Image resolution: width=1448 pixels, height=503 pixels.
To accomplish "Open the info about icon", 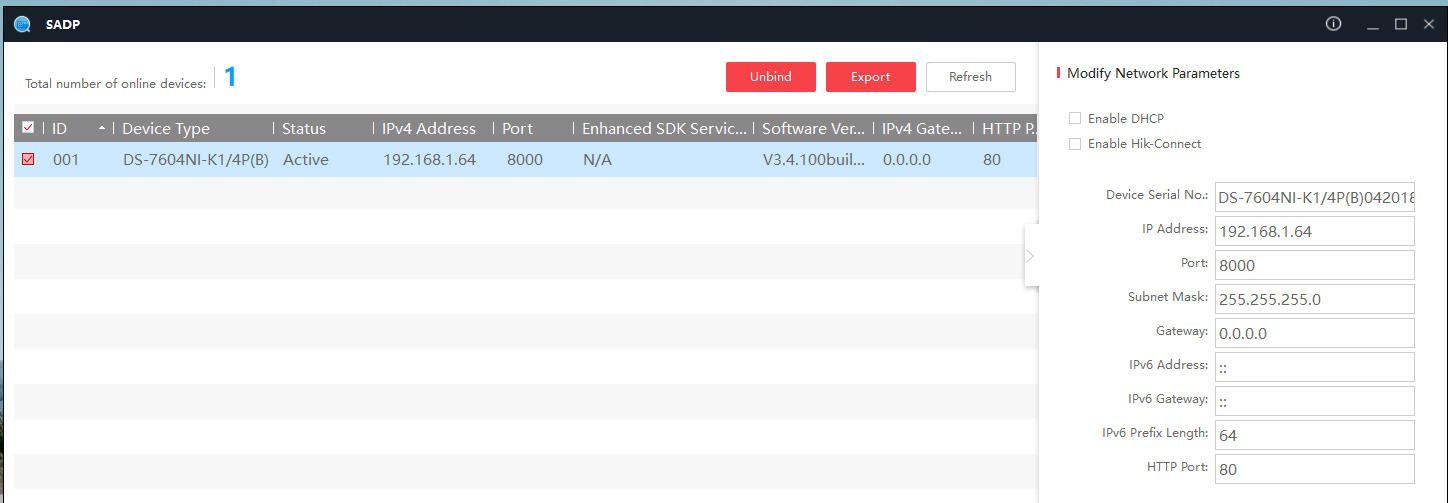I will pos(1333,24).
